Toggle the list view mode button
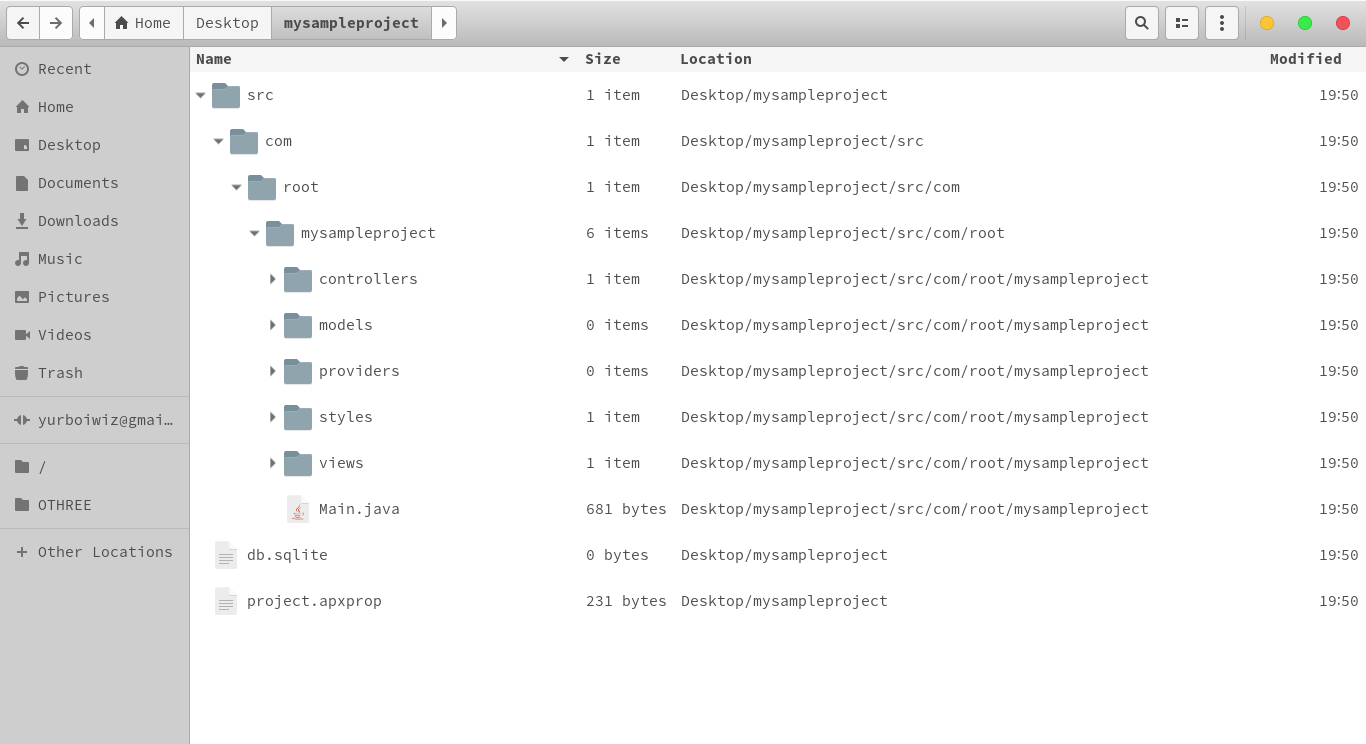Screen dimensions: 1366x744 [x=1182, y=23]
